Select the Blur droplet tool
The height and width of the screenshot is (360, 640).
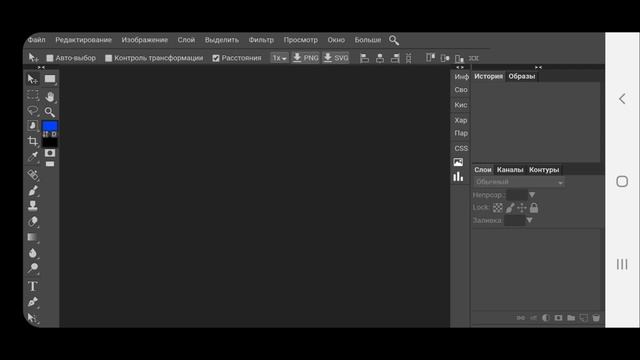(33, 253)
